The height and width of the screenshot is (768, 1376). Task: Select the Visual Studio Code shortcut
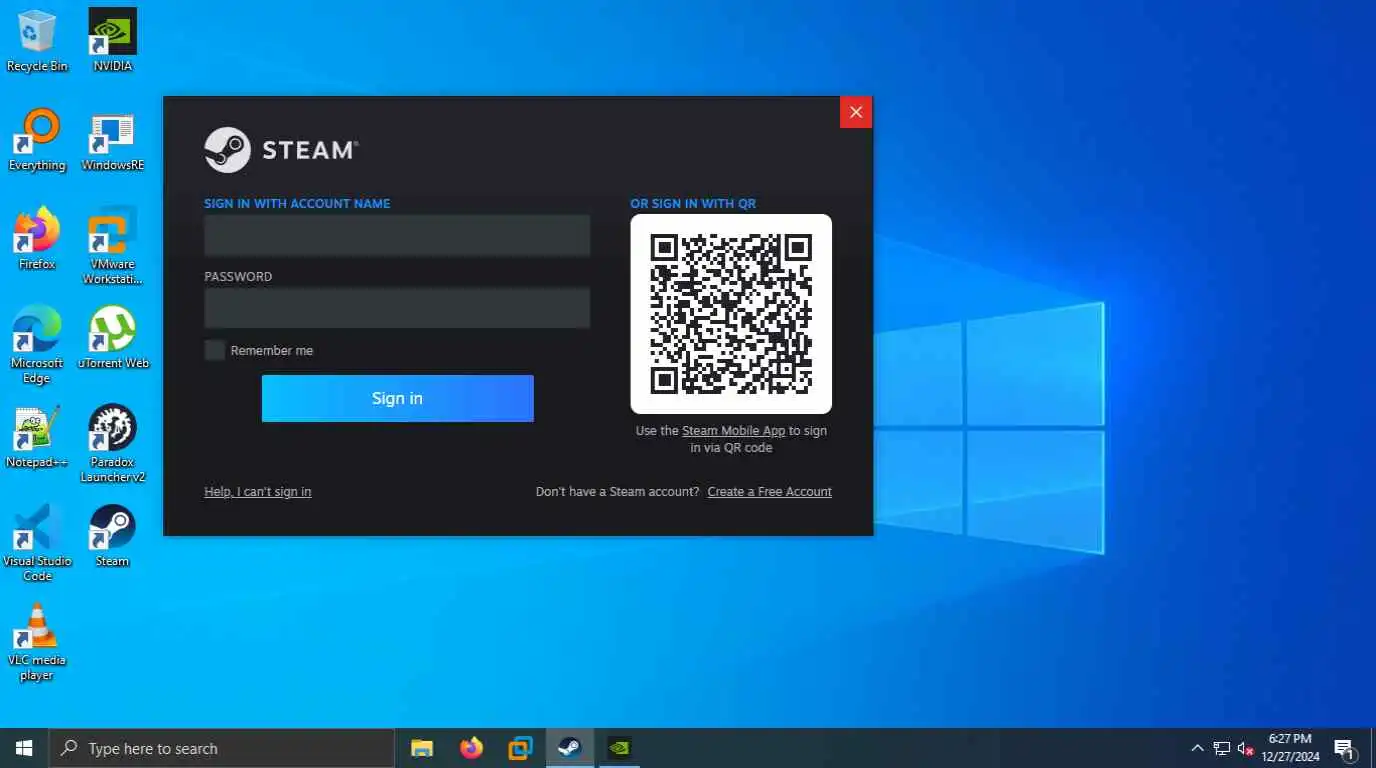click(x=37, y=543)
